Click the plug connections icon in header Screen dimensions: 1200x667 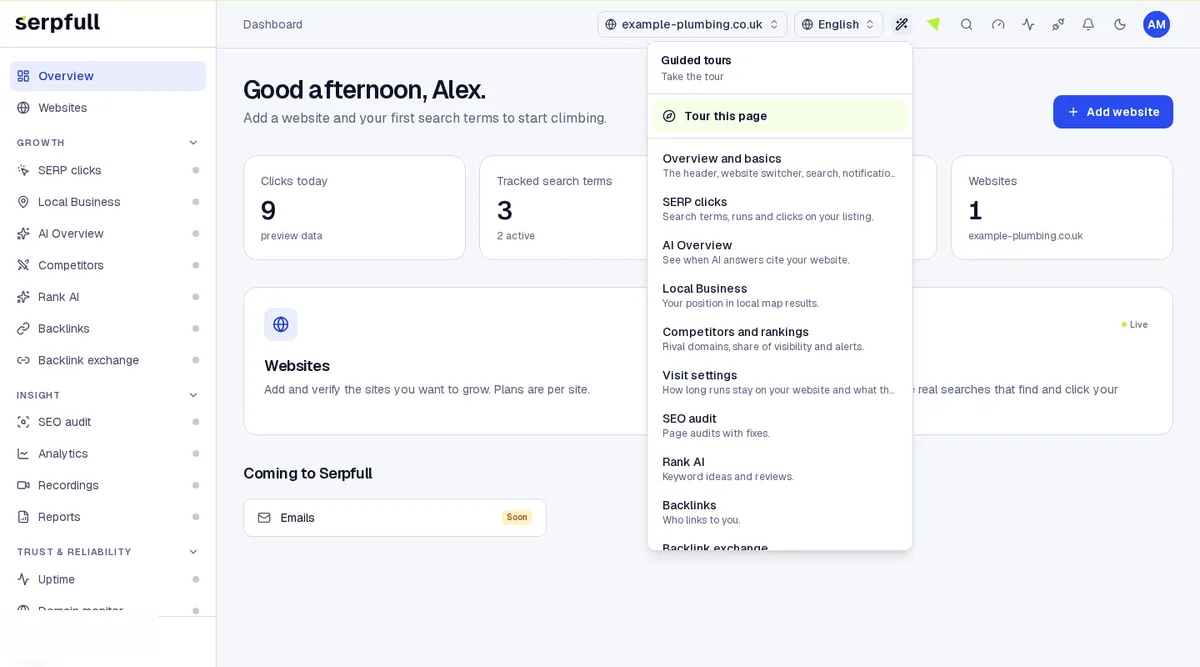coord(1058,24)
